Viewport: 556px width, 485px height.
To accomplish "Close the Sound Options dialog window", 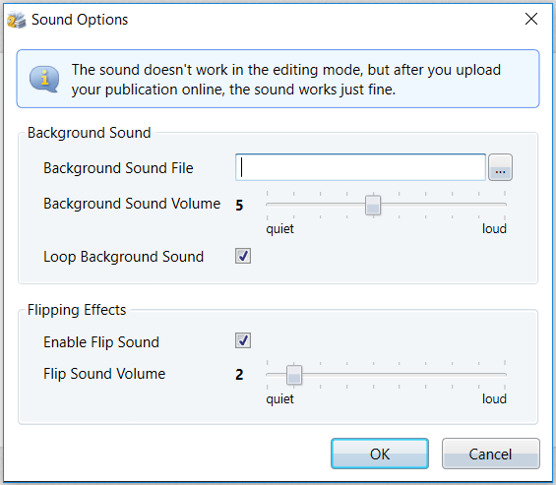I will pos(531,19).
